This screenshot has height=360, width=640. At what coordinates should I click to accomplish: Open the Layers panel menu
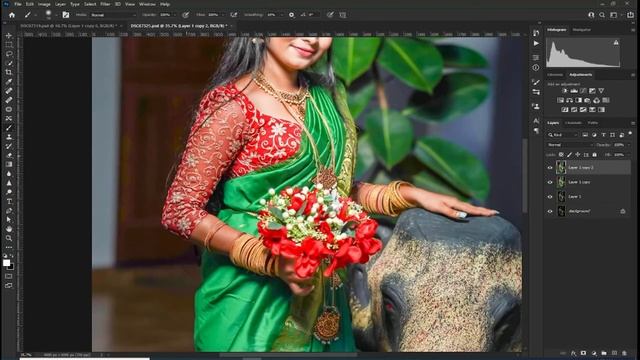[x=633, y=123]
